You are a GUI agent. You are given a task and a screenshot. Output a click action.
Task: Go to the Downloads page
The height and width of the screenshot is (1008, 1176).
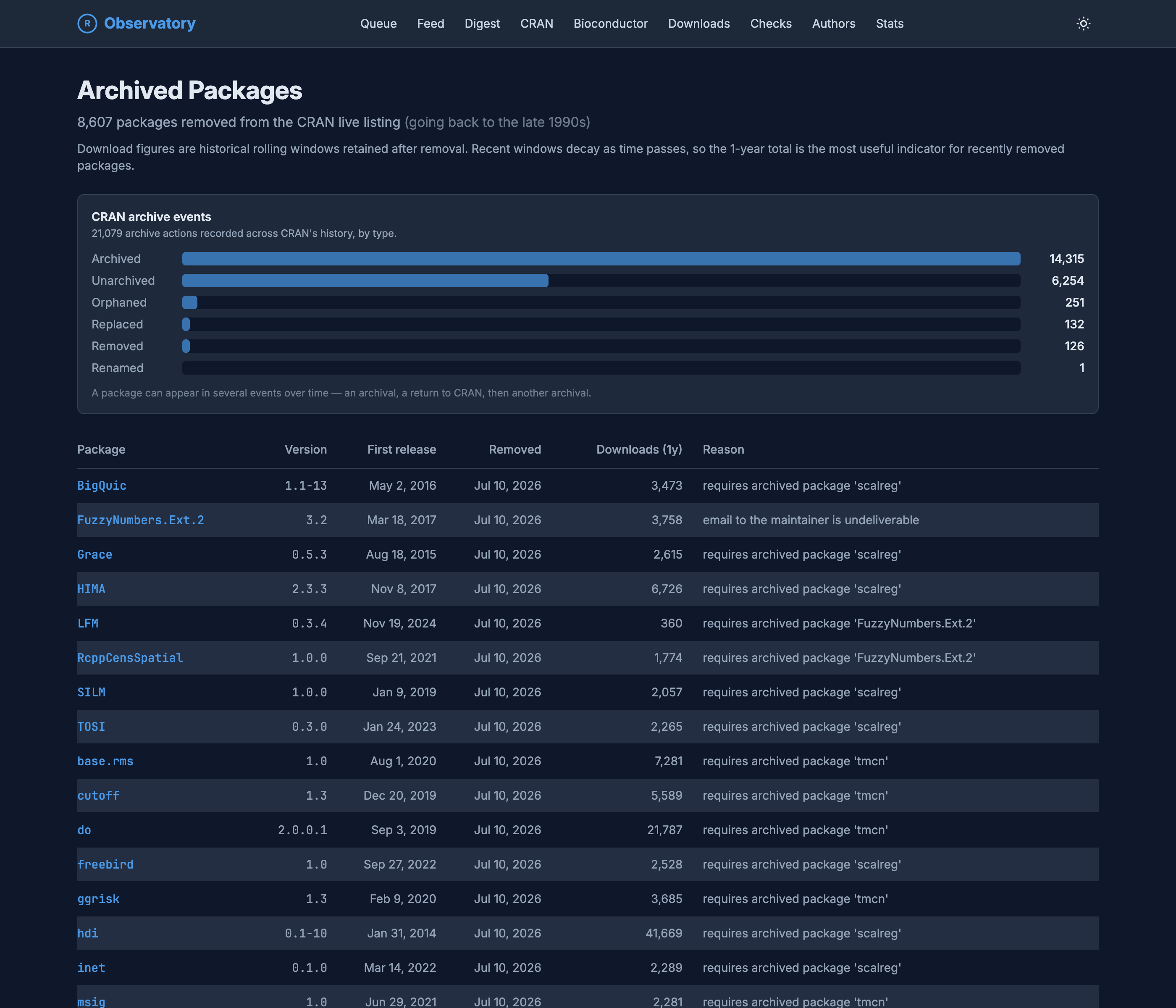tap(699, 23)
